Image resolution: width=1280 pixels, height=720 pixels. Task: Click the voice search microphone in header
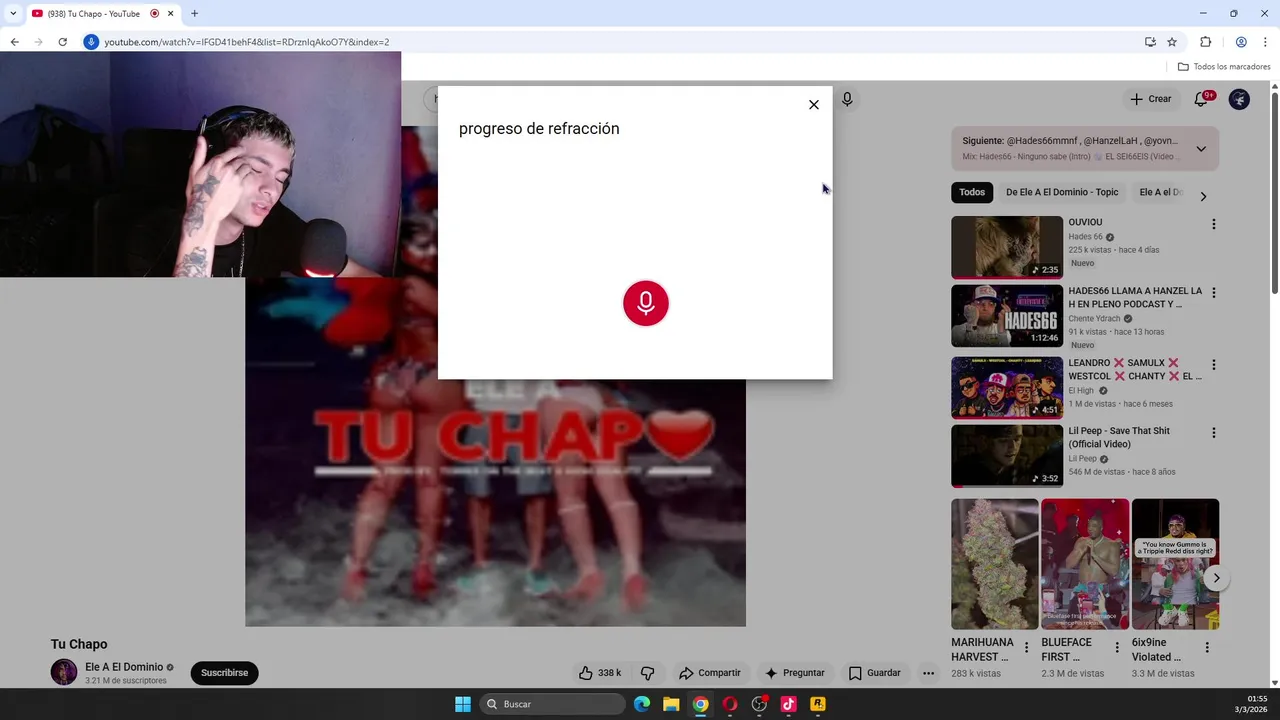coord(847,99)
